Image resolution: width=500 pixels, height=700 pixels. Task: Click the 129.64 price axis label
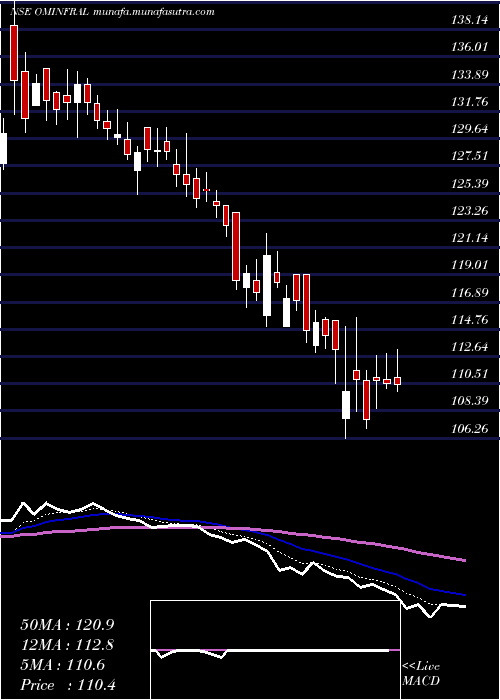pos(469,129)
